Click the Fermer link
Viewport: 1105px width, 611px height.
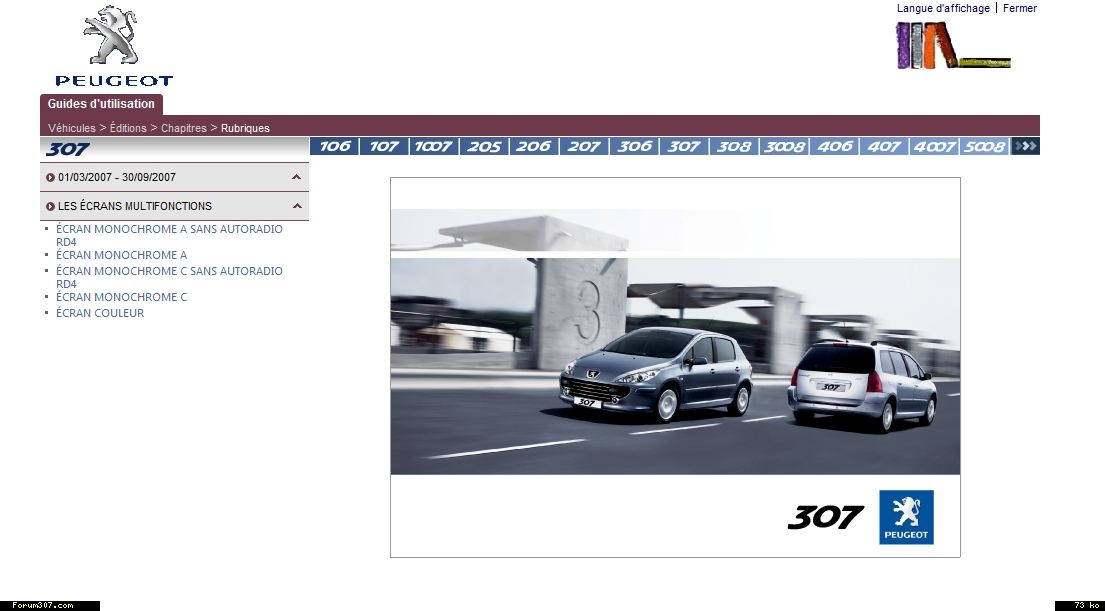click(1019, 8)
